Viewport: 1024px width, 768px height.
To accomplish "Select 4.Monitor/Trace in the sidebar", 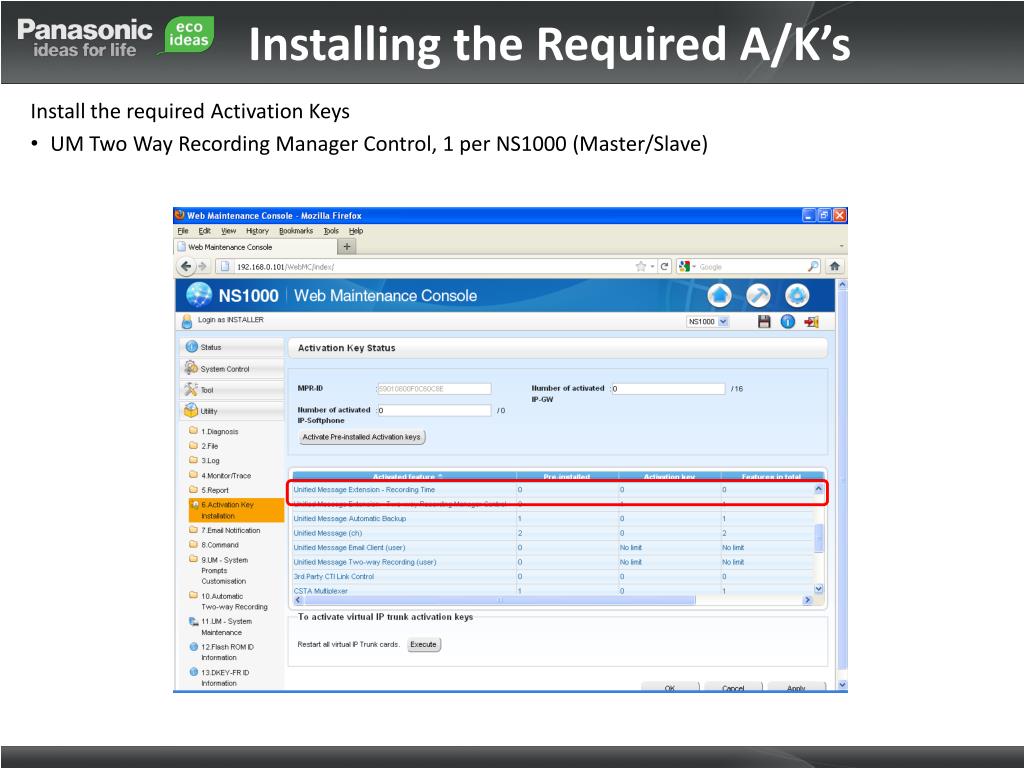I will click(x=226, y=475).
